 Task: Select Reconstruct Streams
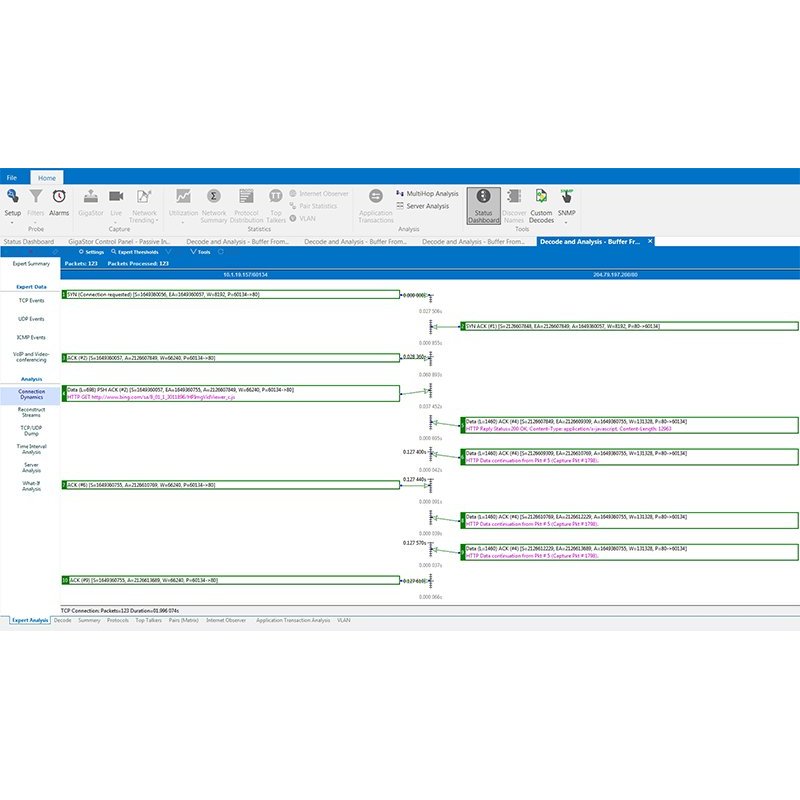(x=31, y=412)
